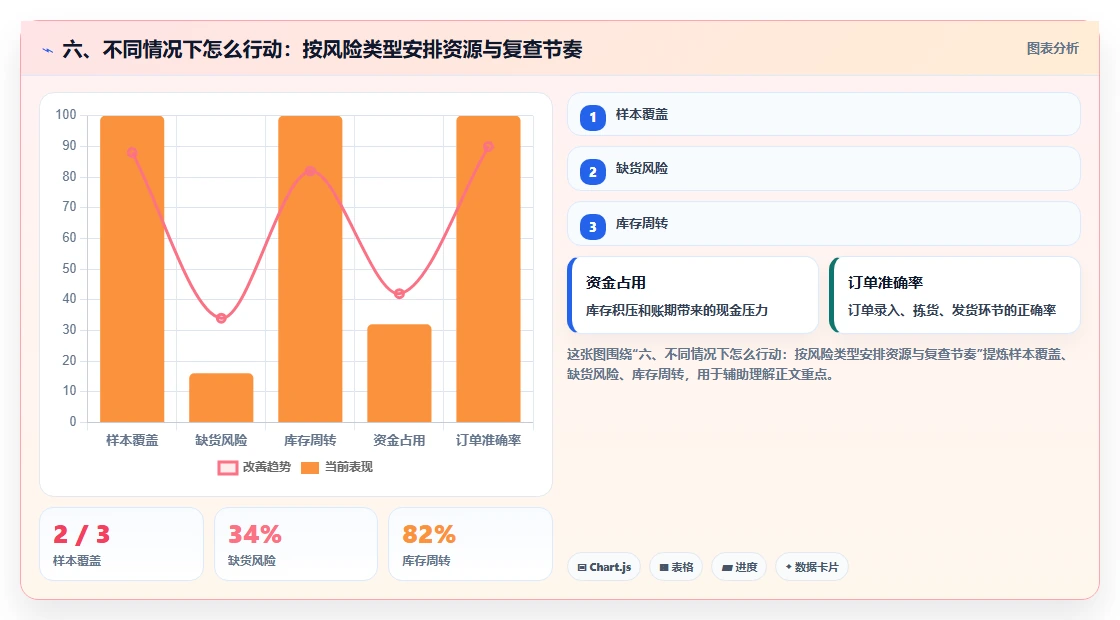Click the 样本覆盖 orange bar
1120x620 pixels.
pyautogui.click(x=132, y=269)
